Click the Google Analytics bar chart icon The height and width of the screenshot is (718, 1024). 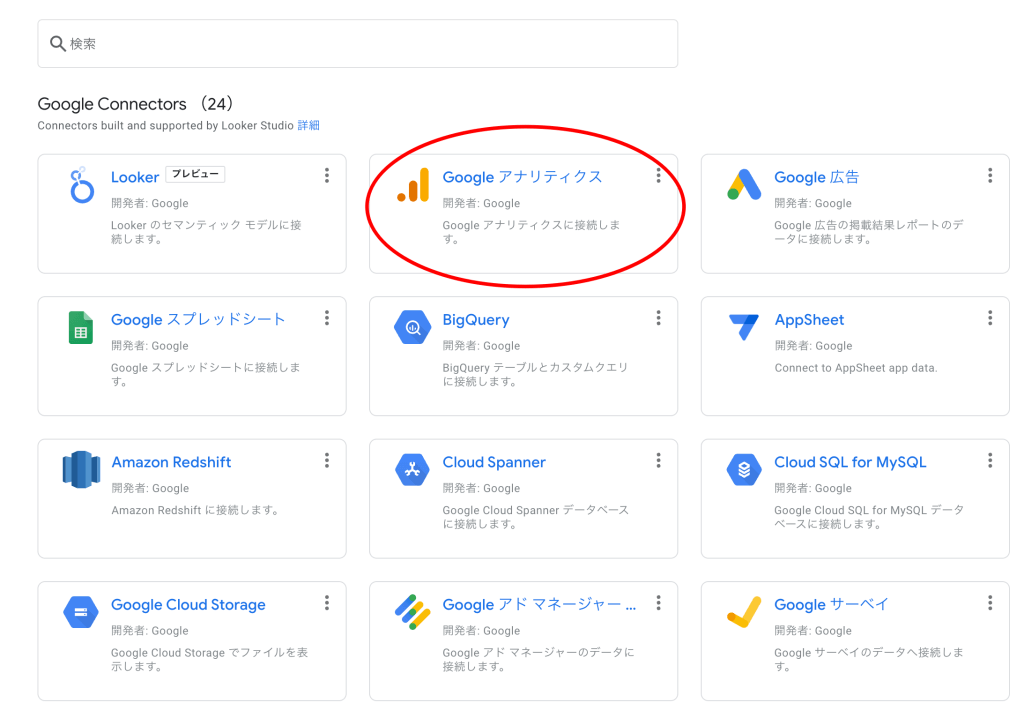pyautogui.click(x=413, y=185)
